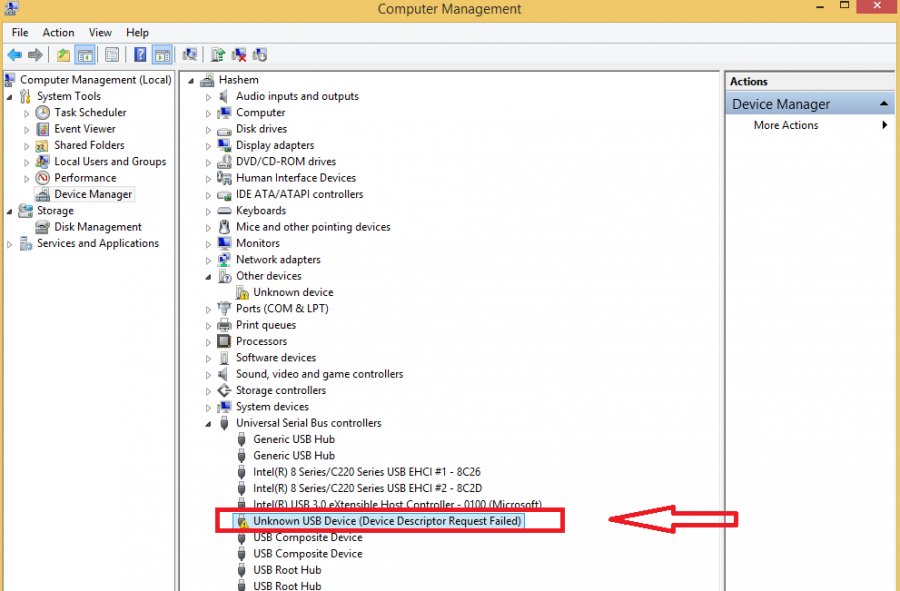Select Device Manager in left tree
The width and height of the screenshot is (900, 591).
[92, 195]
